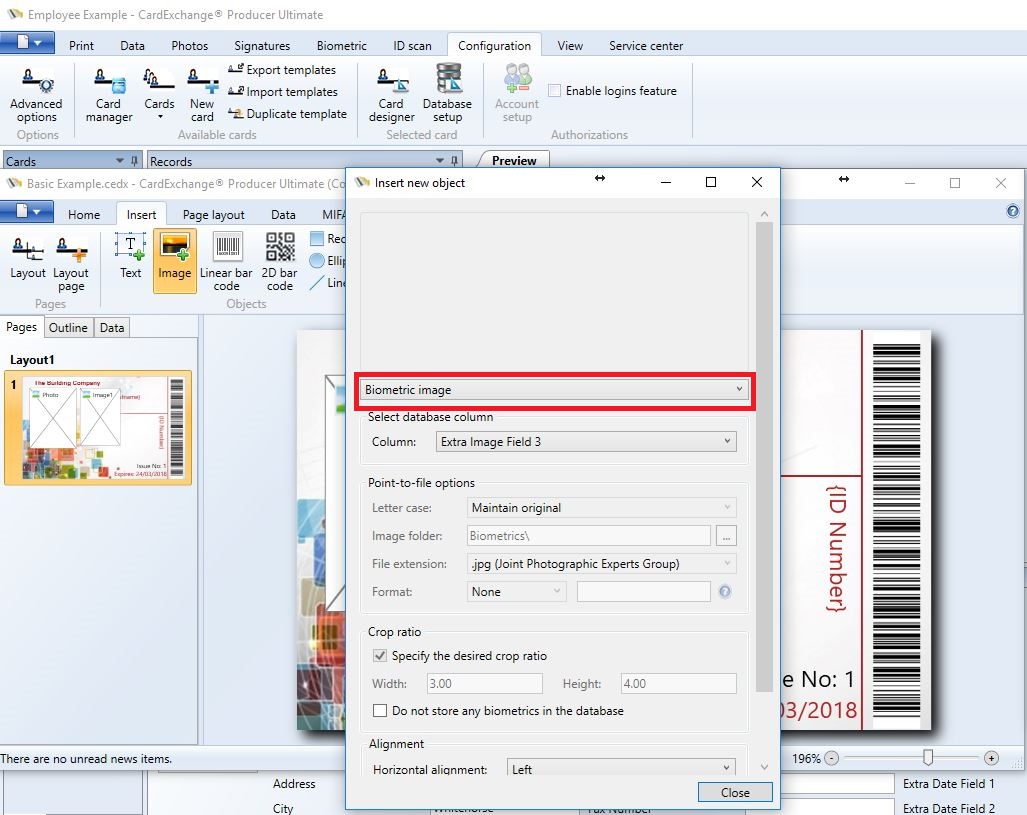Click Duplicate template
The width and height of the screenshot is (1027, 815).
(288, 113)
